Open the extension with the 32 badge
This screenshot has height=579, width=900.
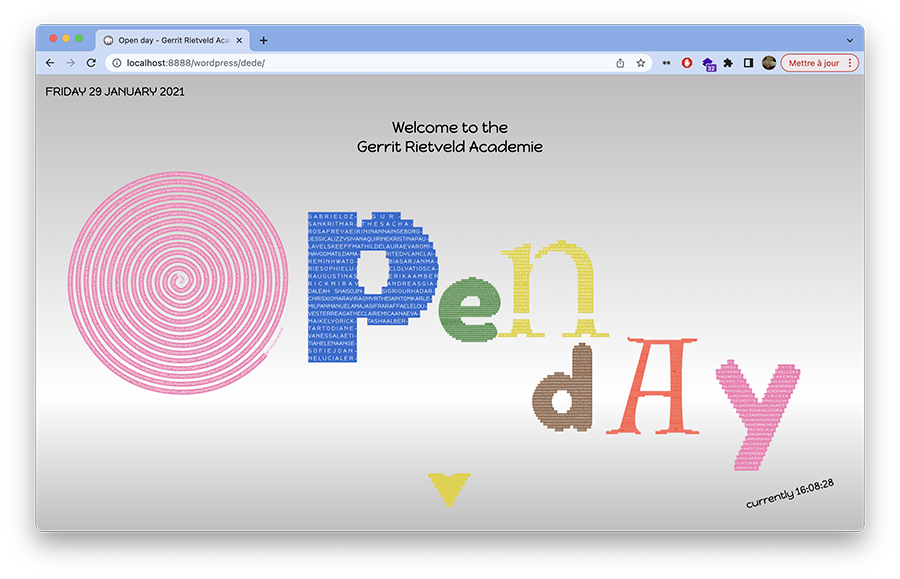point(709,64)
